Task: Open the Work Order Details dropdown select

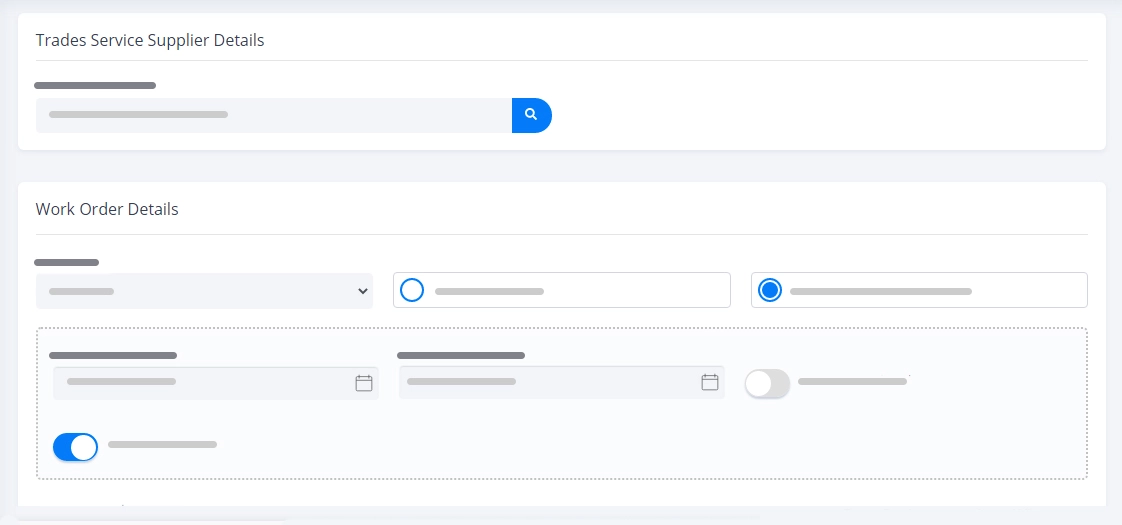Action: [204, 291]
